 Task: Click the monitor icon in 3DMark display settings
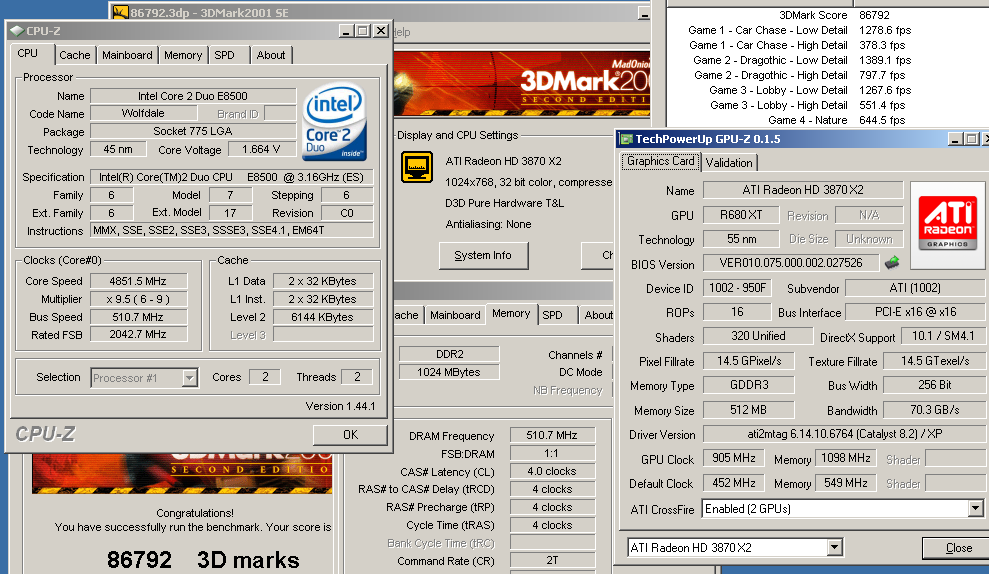(x=417, y=167)
